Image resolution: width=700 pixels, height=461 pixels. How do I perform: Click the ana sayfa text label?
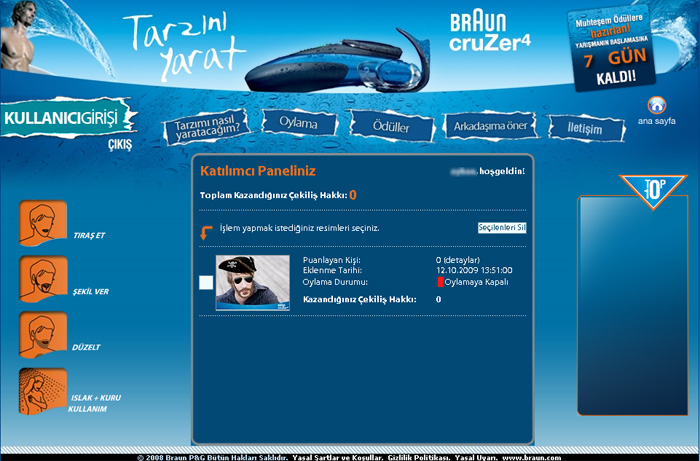click(x=657, y=121)
